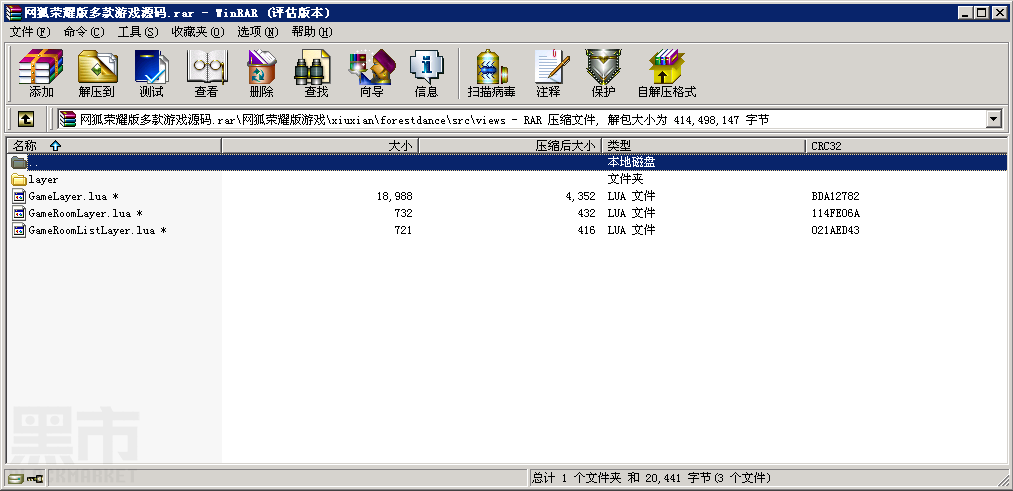Click CRC32 value BDA12782

[835, 196]
